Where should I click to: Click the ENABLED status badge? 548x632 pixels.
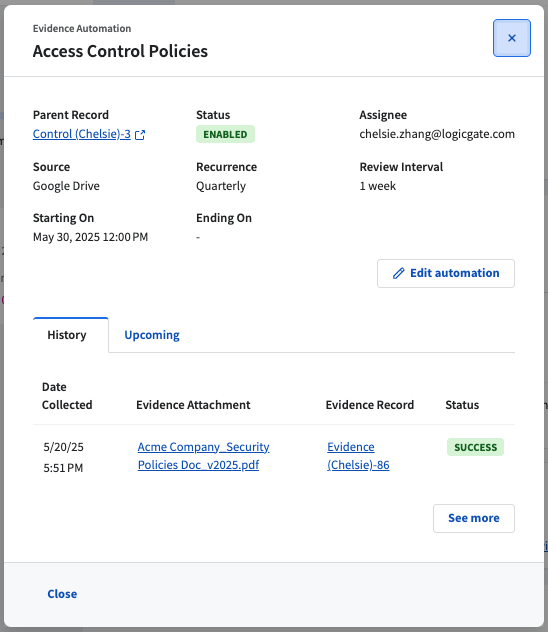[225, 134]
